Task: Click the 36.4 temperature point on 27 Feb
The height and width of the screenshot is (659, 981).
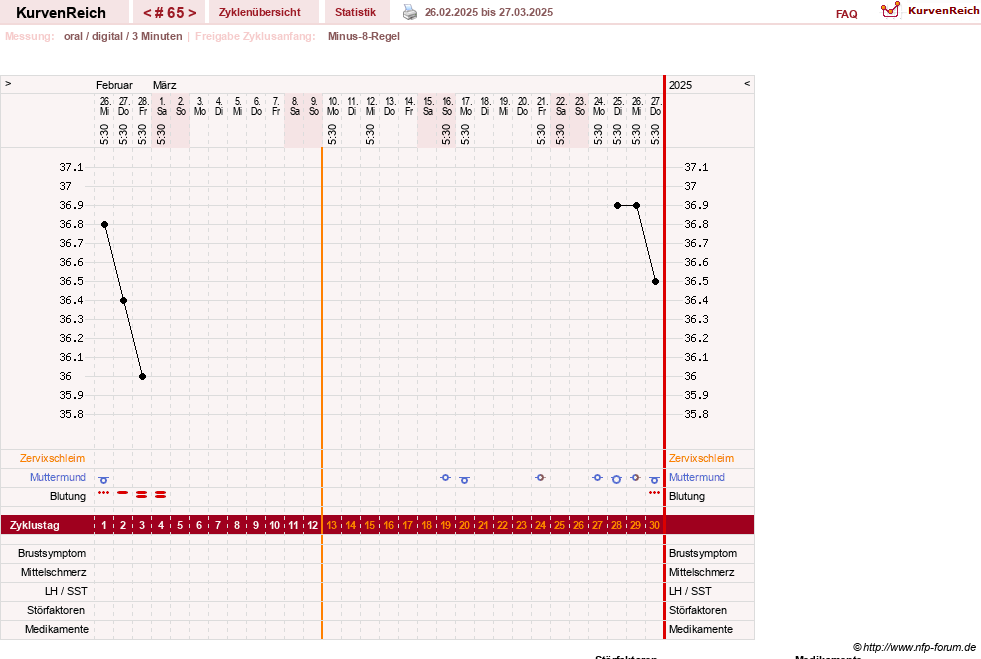Action: (x=123, y=300)
